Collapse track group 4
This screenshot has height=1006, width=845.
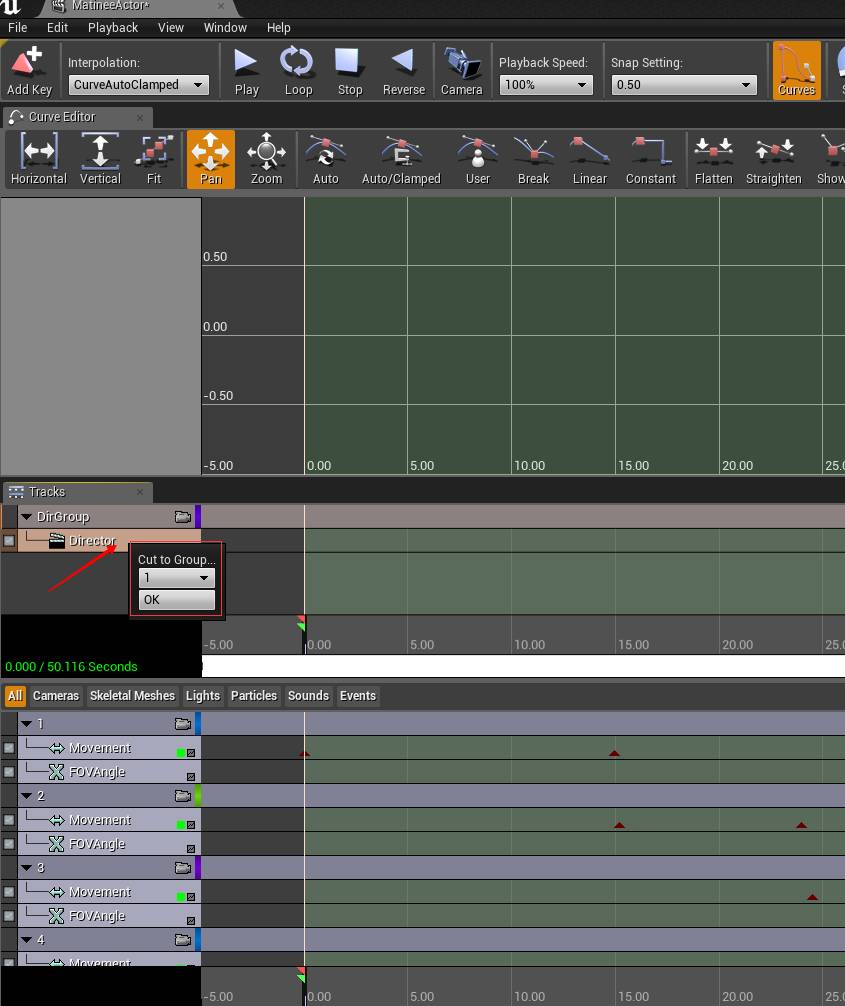(26, 939)
